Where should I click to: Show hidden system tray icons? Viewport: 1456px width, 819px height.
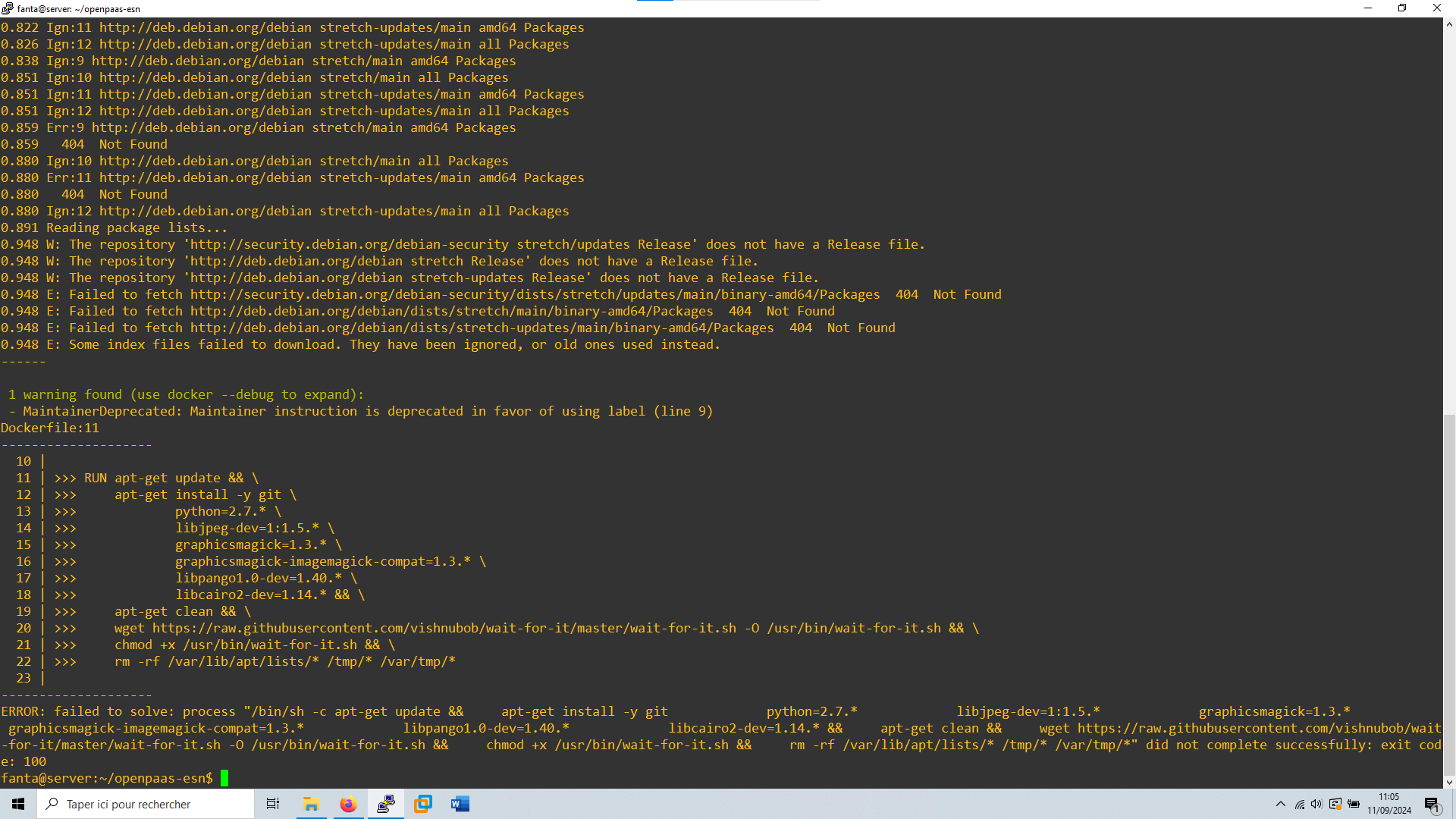(1281, 804)
